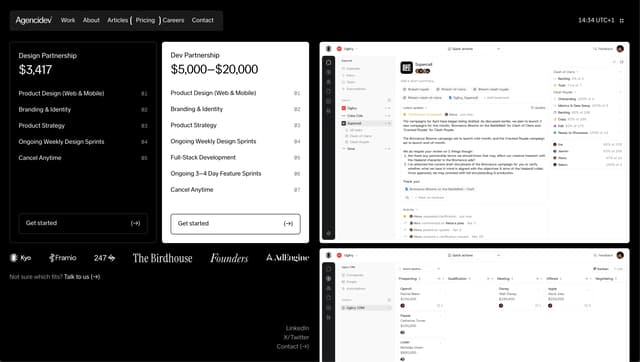The width and height of the screenshot is (640, 362).
Task: Click Full-Stack Development in the Dev Partnership card
Action: 203,158
